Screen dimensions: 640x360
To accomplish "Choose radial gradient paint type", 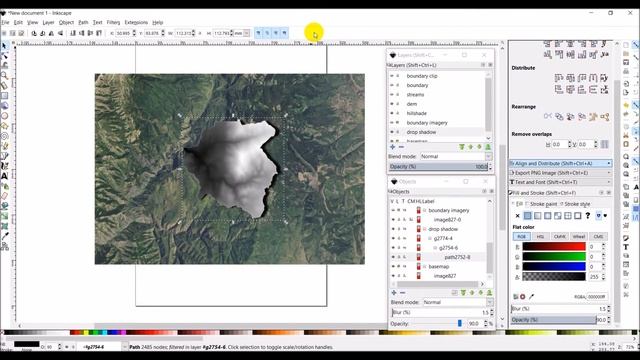I will coord(547,216).
